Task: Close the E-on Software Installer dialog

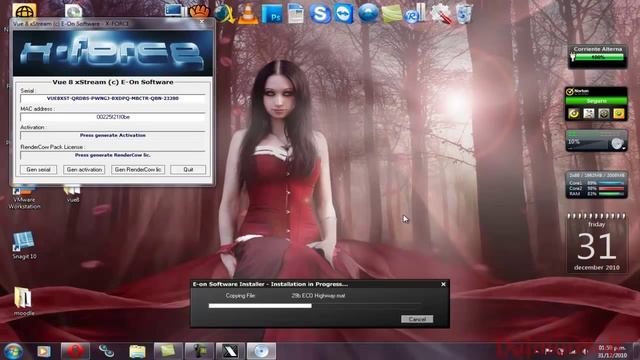Action: (x=443, y=284)
